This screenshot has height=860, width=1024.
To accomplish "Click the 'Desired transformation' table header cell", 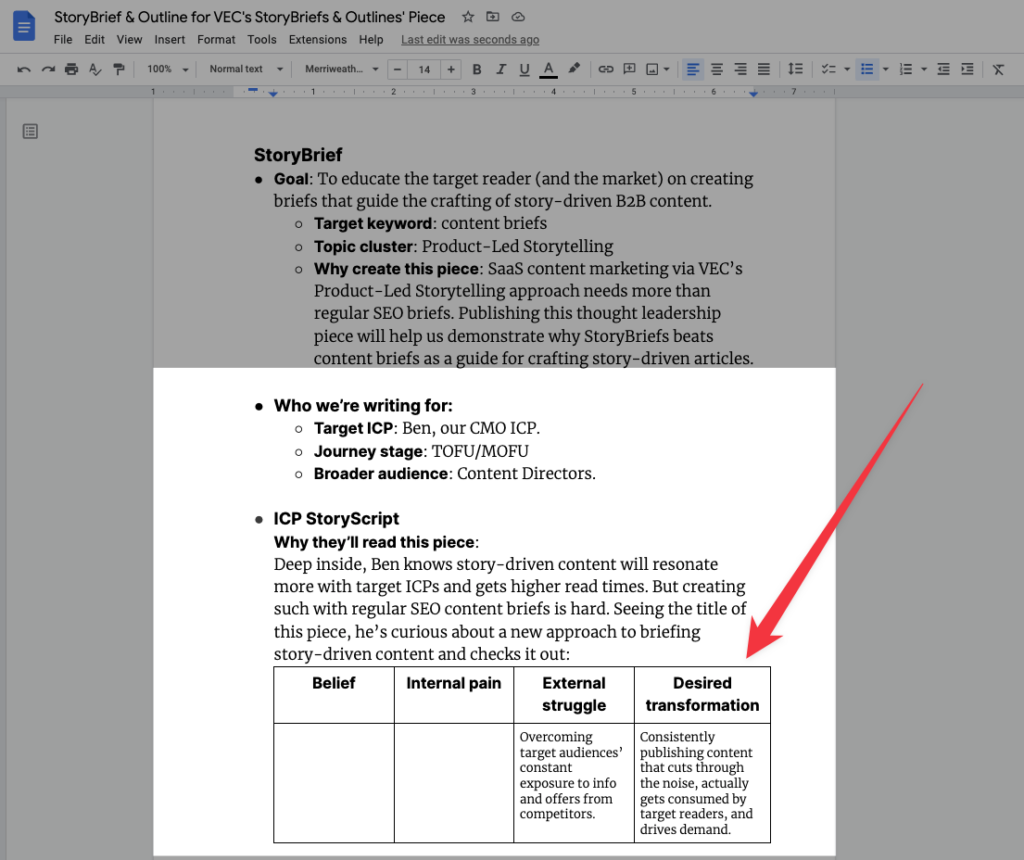I will (x=703, y=695).
